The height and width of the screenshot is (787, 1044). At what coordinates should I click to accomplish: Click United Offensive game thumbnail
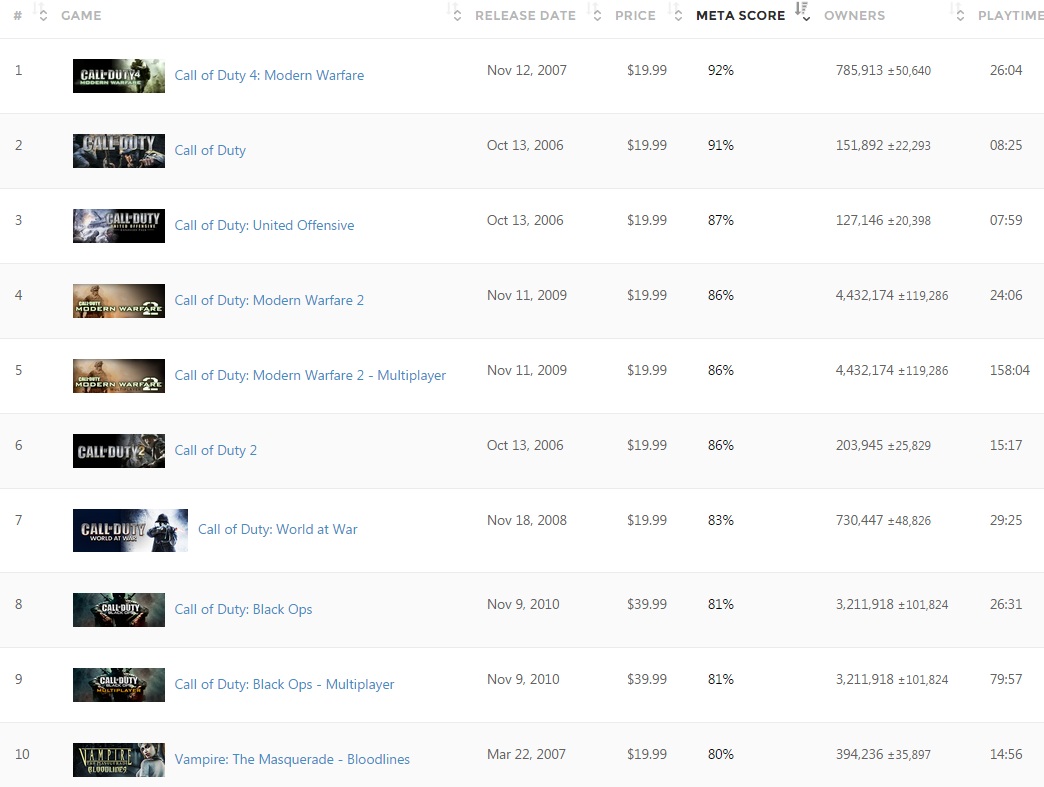pos(119,226)
